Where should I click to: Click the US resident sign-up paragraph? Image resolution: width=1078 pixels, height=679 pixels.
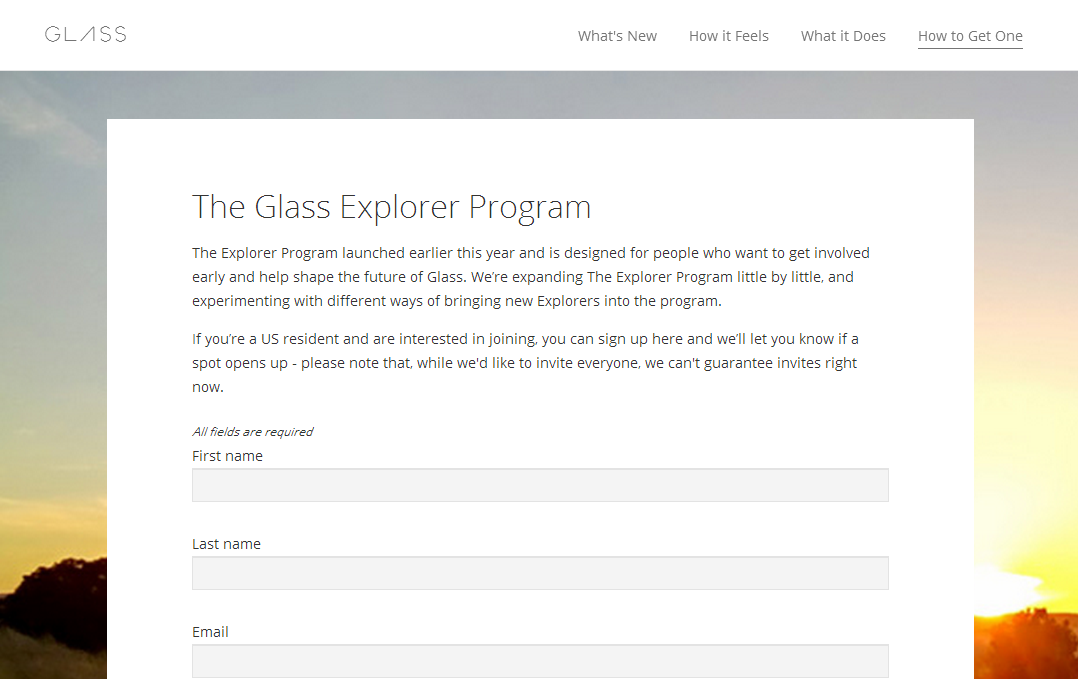coord(525,363)
